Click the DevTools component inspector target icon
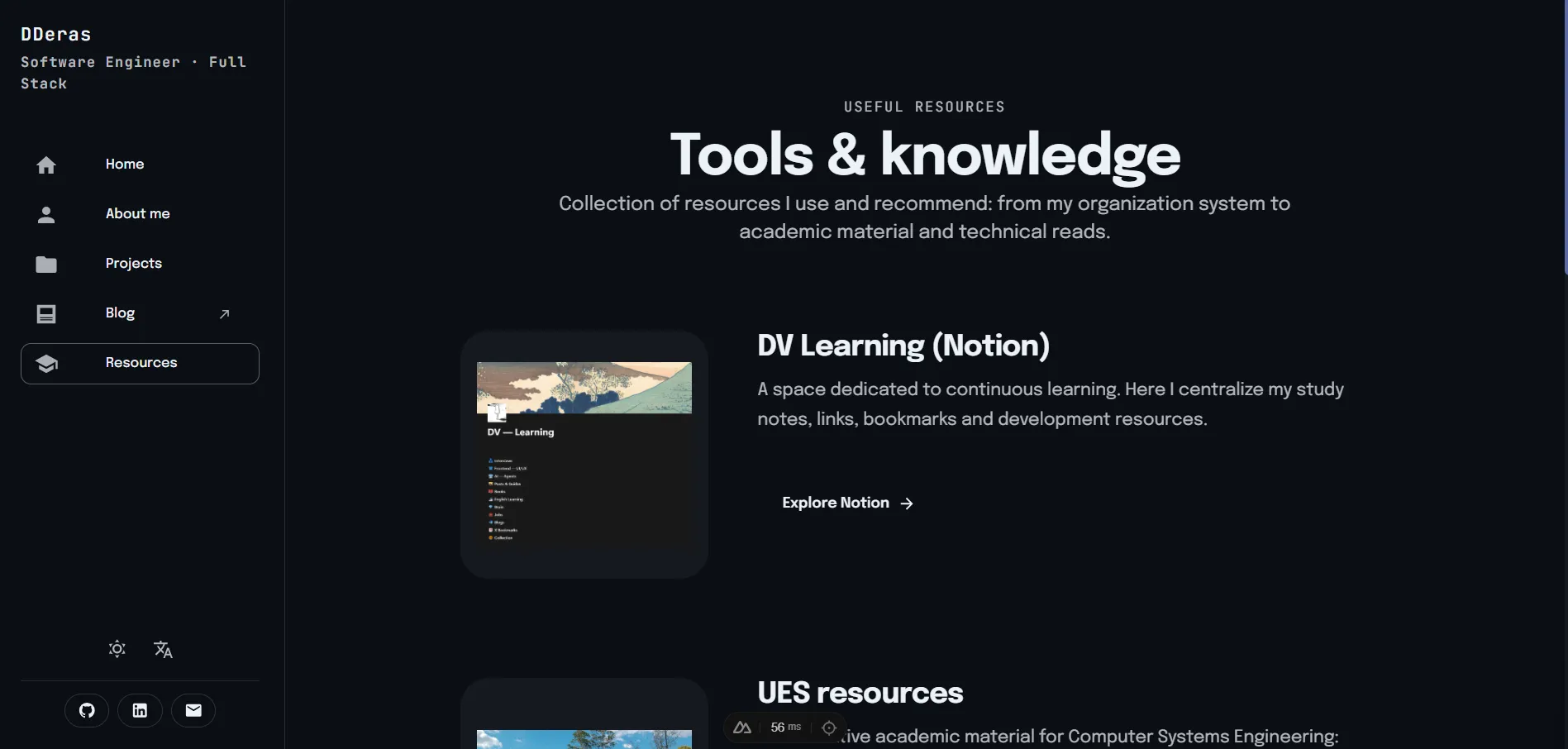 coord(829,728)
